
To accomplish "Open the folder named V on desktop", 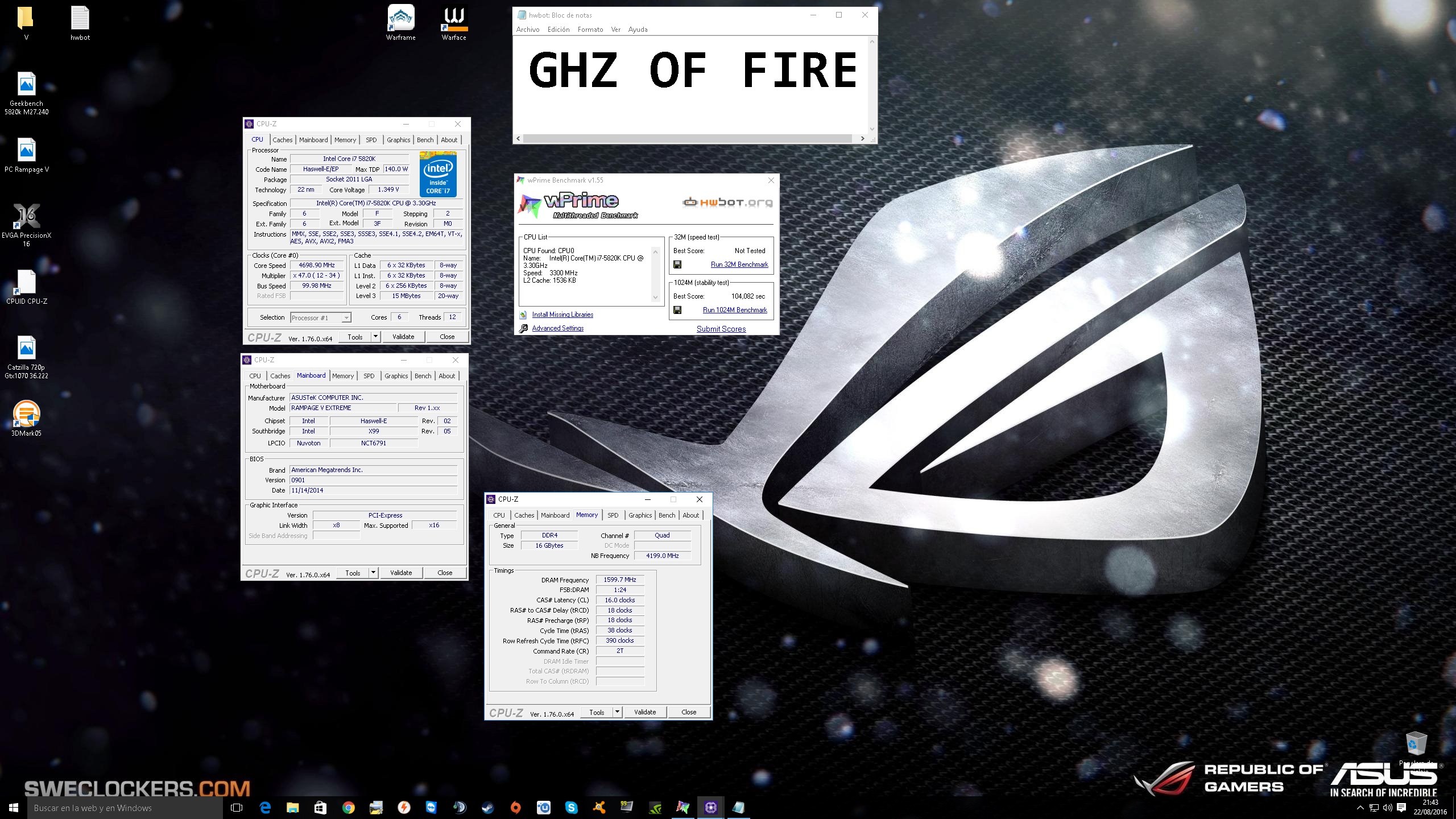I will pyautogui.click(x=26, y=23).
